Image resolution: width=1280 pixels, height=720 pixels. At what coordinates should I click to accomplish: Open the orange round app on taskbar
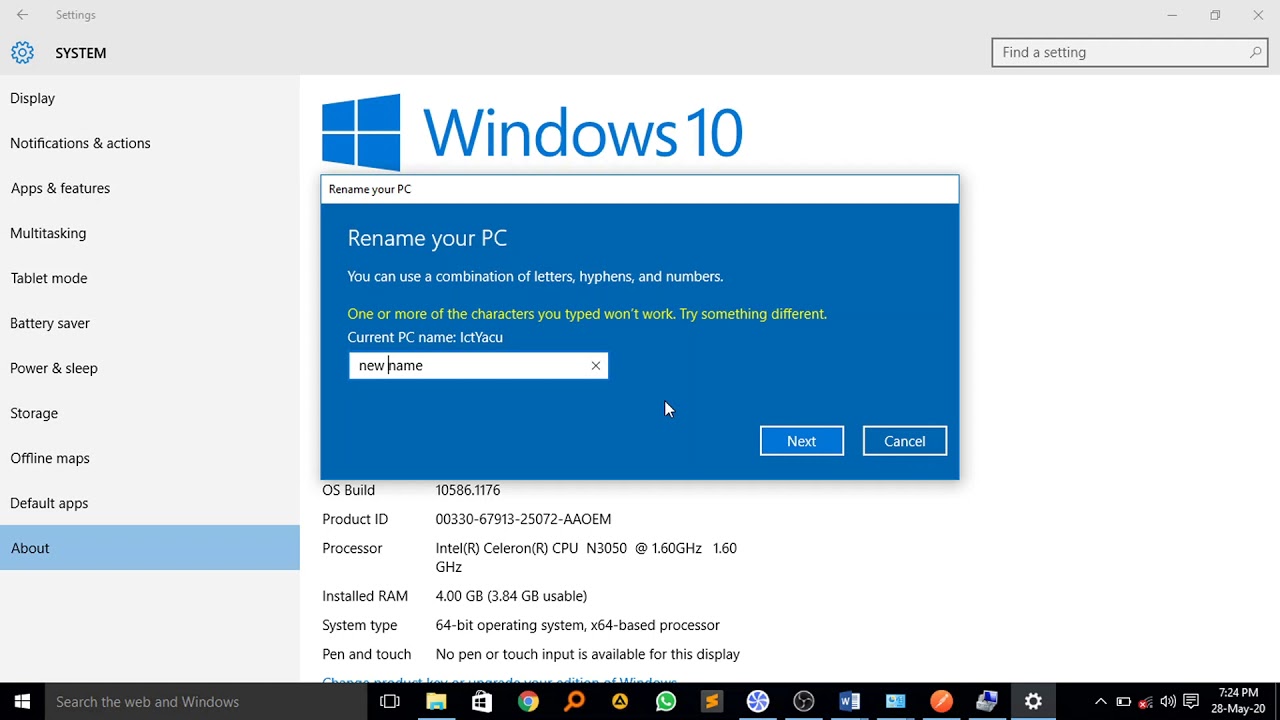tap(942, 702)
